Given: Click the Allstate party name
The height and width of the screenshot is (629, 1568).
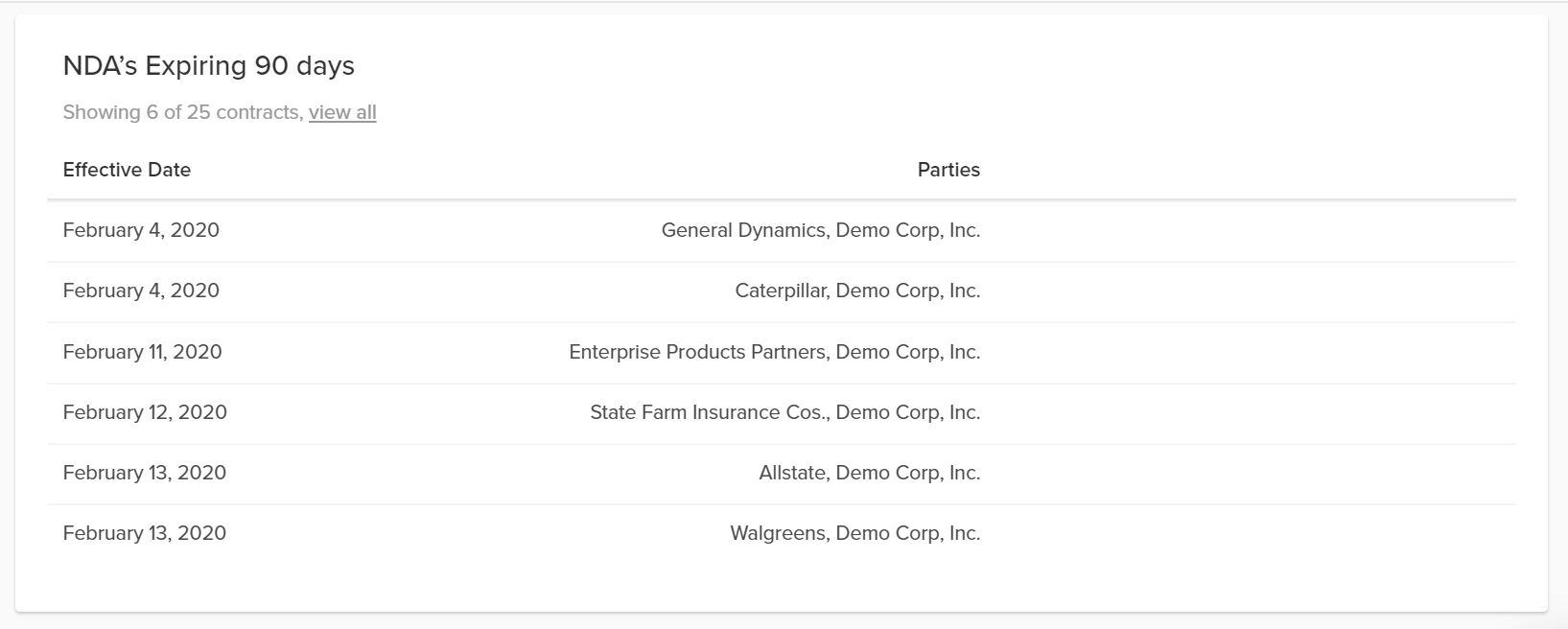Looking at the screenshot, I should [x=792, y=473].
